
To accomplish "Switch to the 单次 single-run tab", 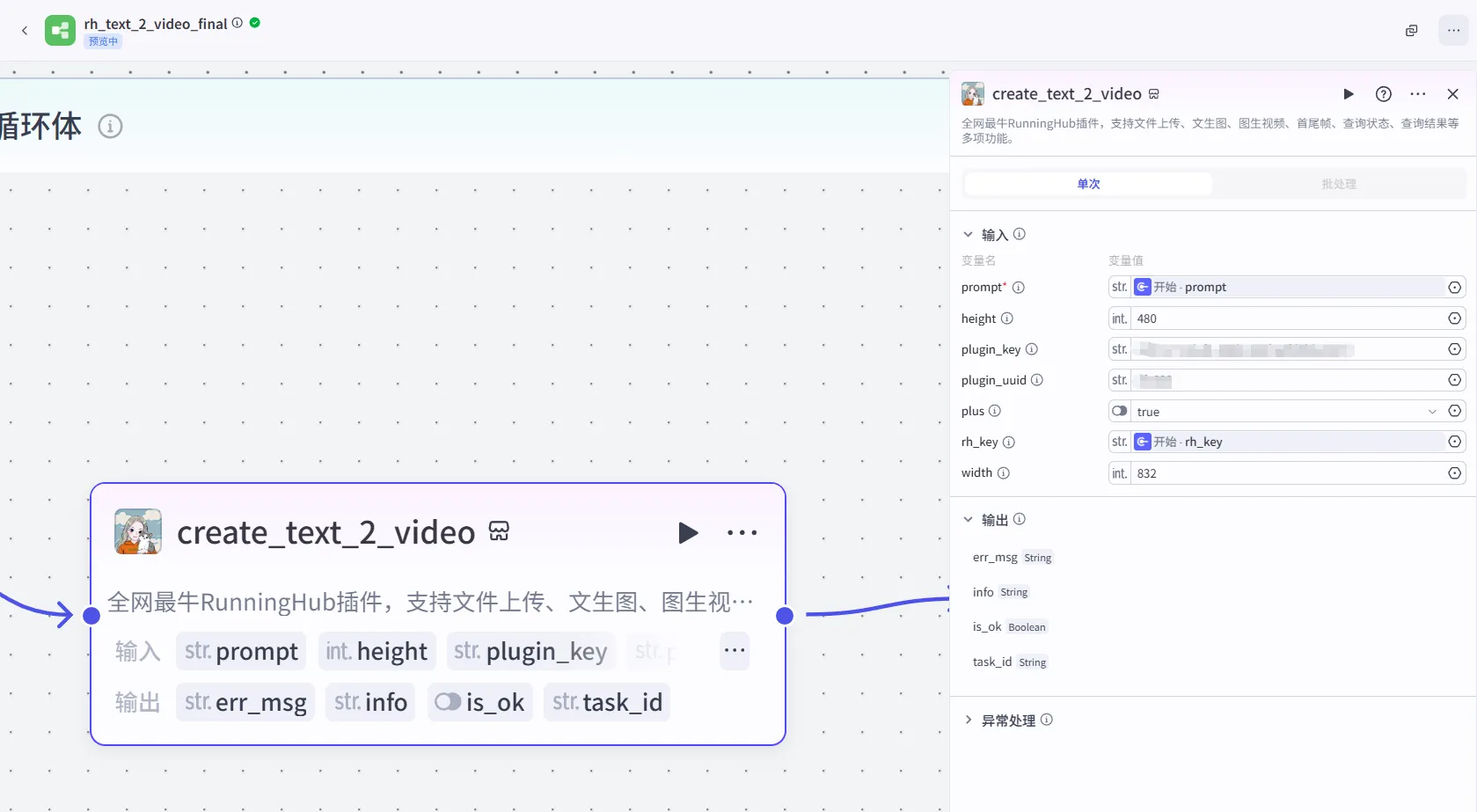I will 1089,184.
